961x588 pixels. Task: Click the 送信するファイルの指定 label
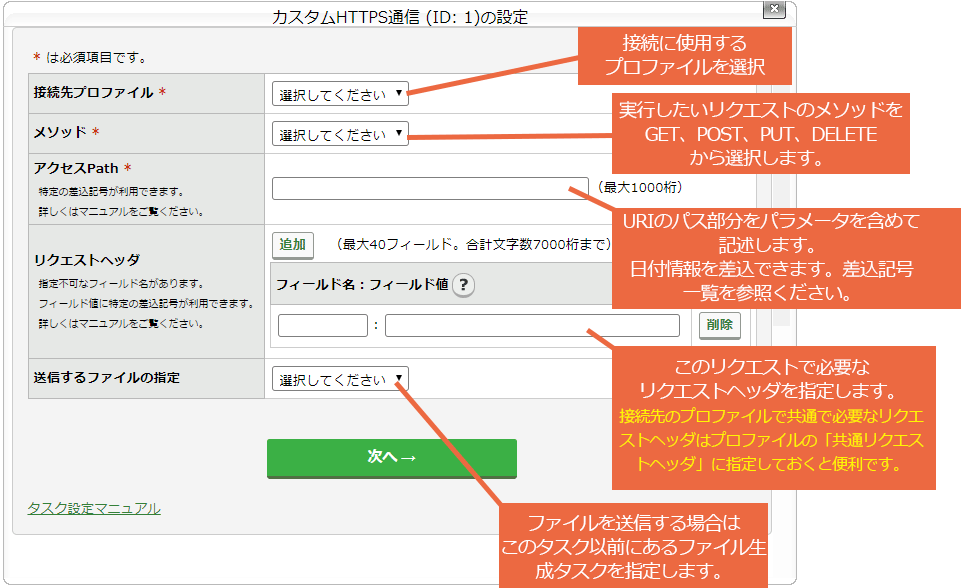[x=107, y=378]
